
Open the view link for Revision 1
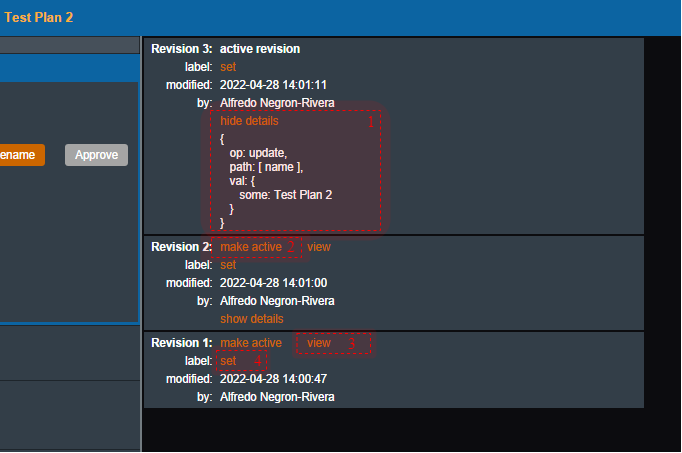coord(319,343)
